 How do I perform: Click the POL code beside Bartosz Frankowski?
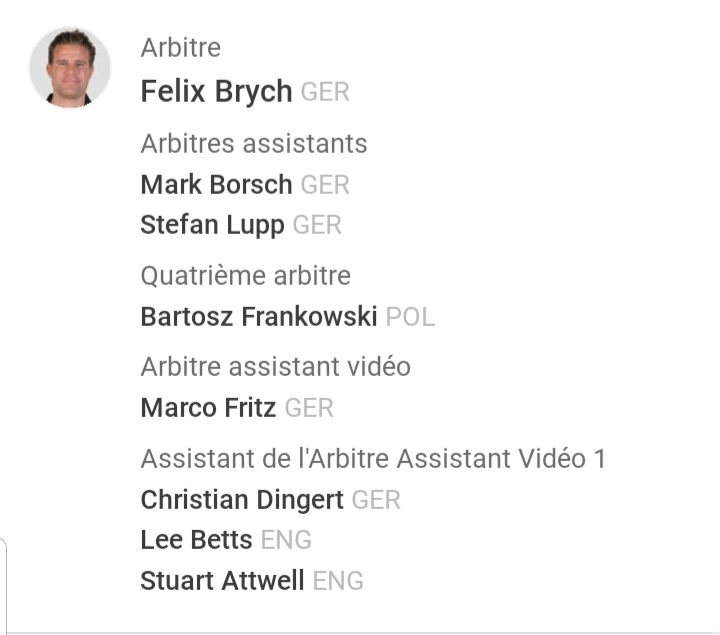(410, 317)
